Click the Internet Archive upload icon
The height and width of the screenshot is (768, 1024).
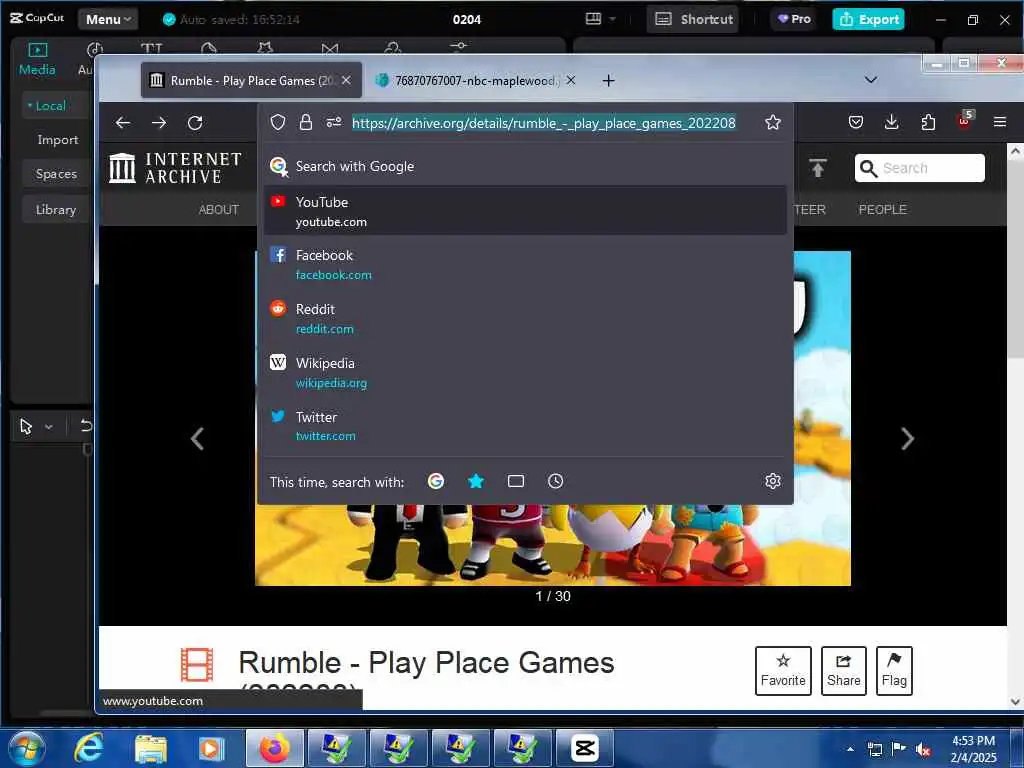coord(818,168)
